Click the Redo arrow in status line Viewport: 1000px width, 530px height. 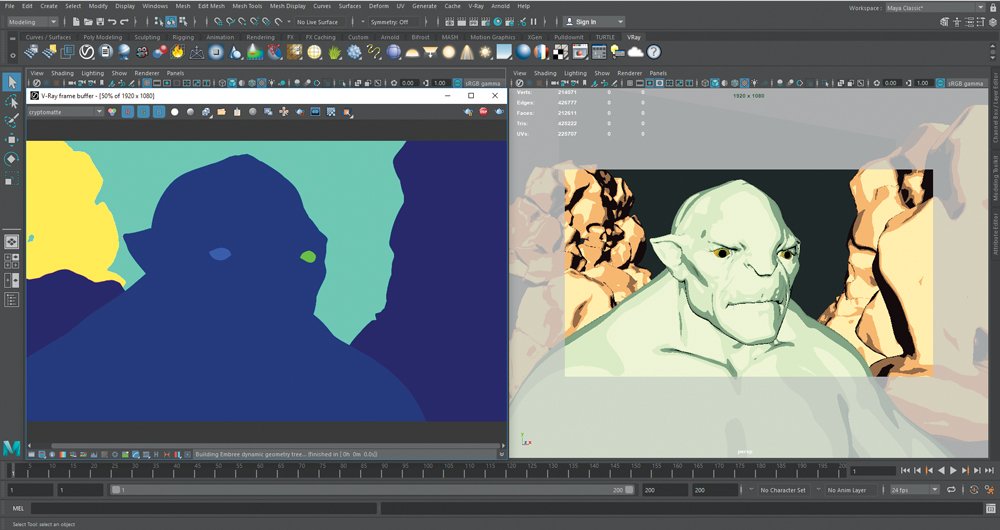click(124, 22)
